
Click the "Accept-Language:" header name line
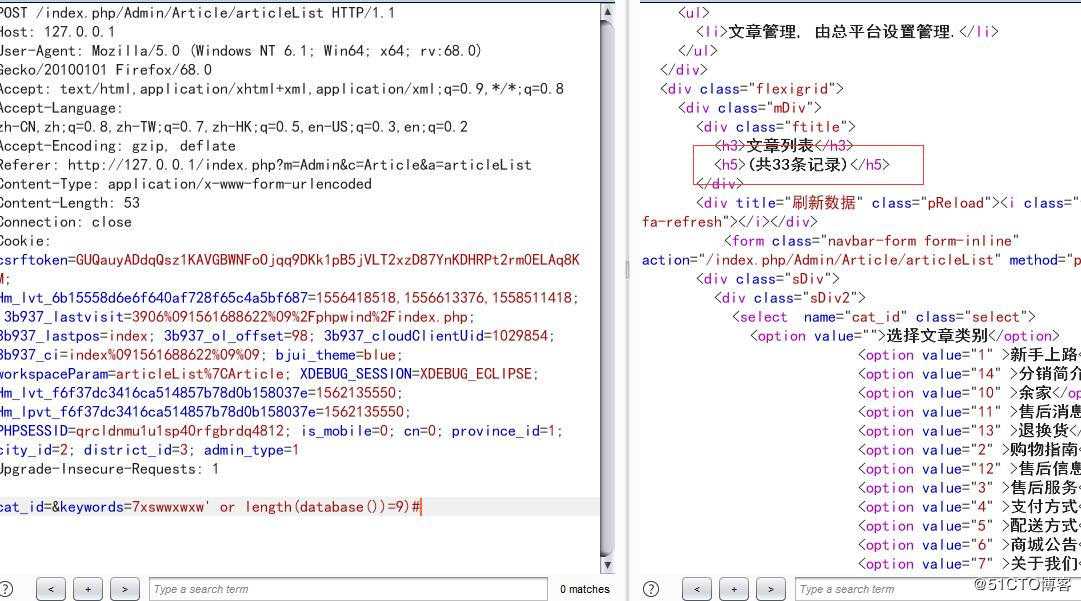tap(61, 108)
